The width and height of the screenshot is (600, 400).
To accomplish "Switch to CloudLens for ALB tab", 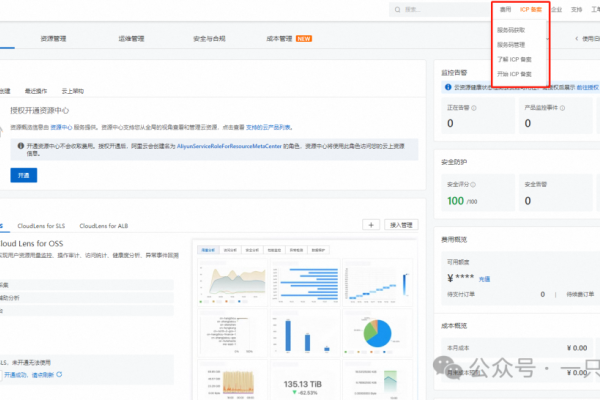I will pos(104,226).
